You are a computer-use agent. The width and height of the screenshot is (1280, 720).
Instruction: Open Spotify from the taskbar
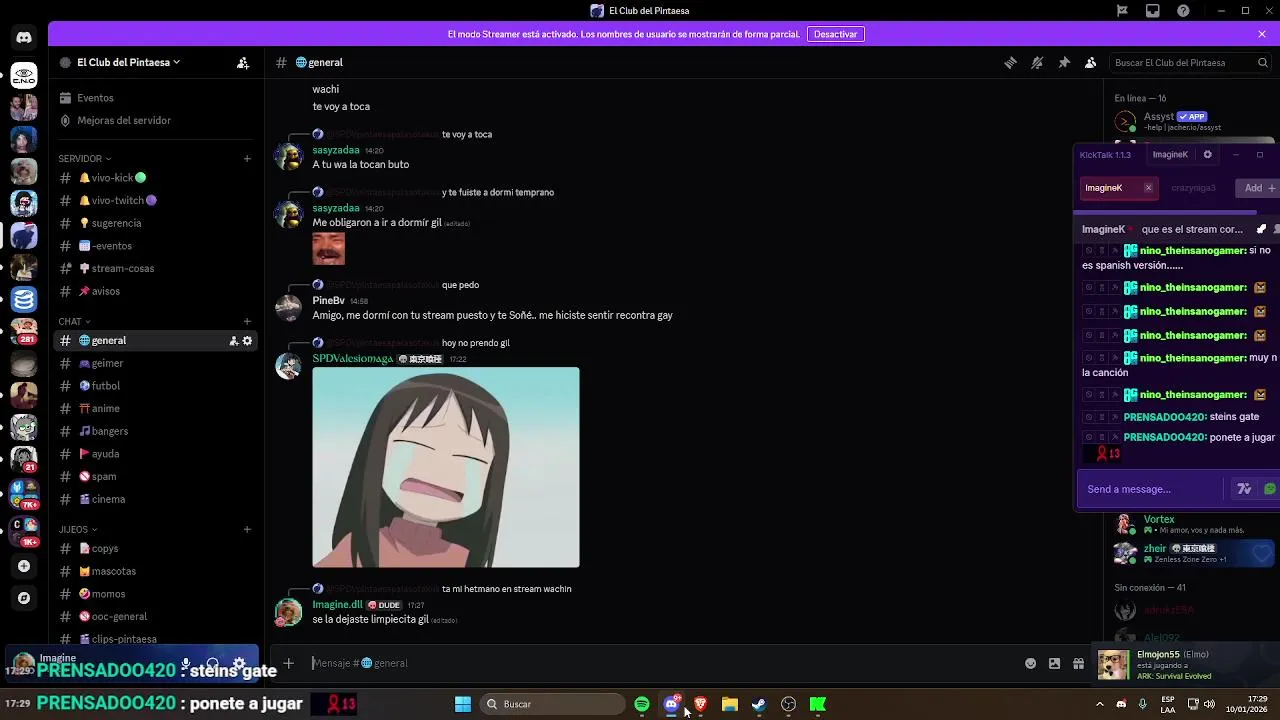pyautogui.click(x=642, y=704)
